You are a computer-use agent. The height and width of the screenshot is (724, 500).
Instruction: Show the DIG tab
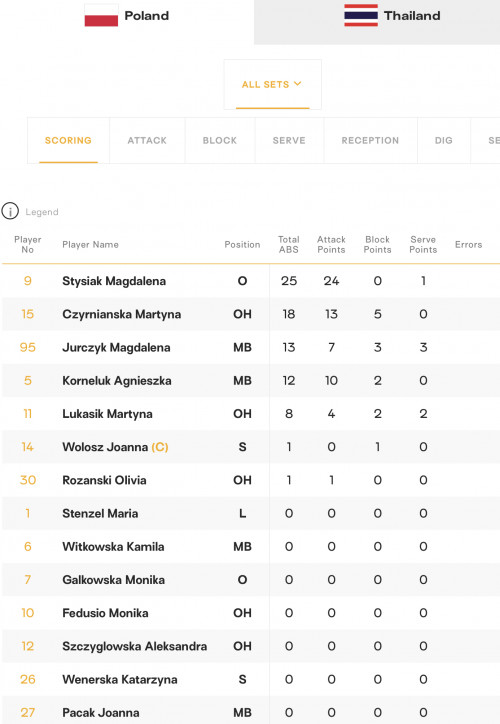444,140
